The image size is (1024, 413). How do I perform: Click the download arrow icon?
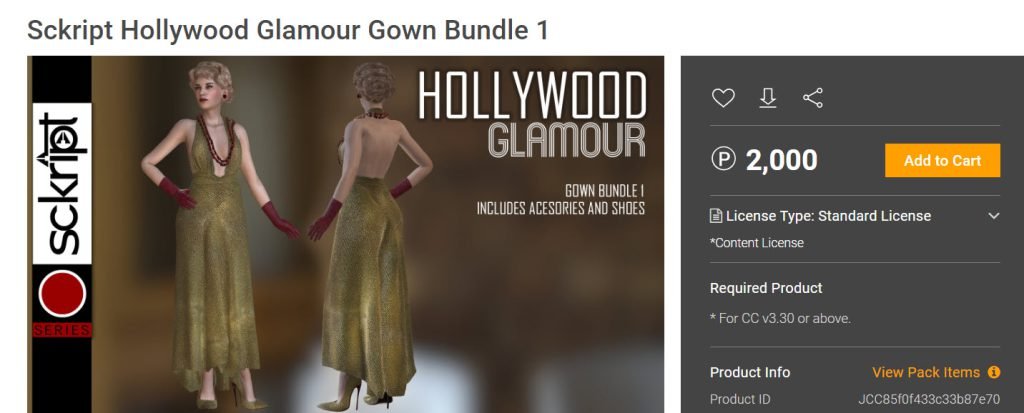[768, 98]
